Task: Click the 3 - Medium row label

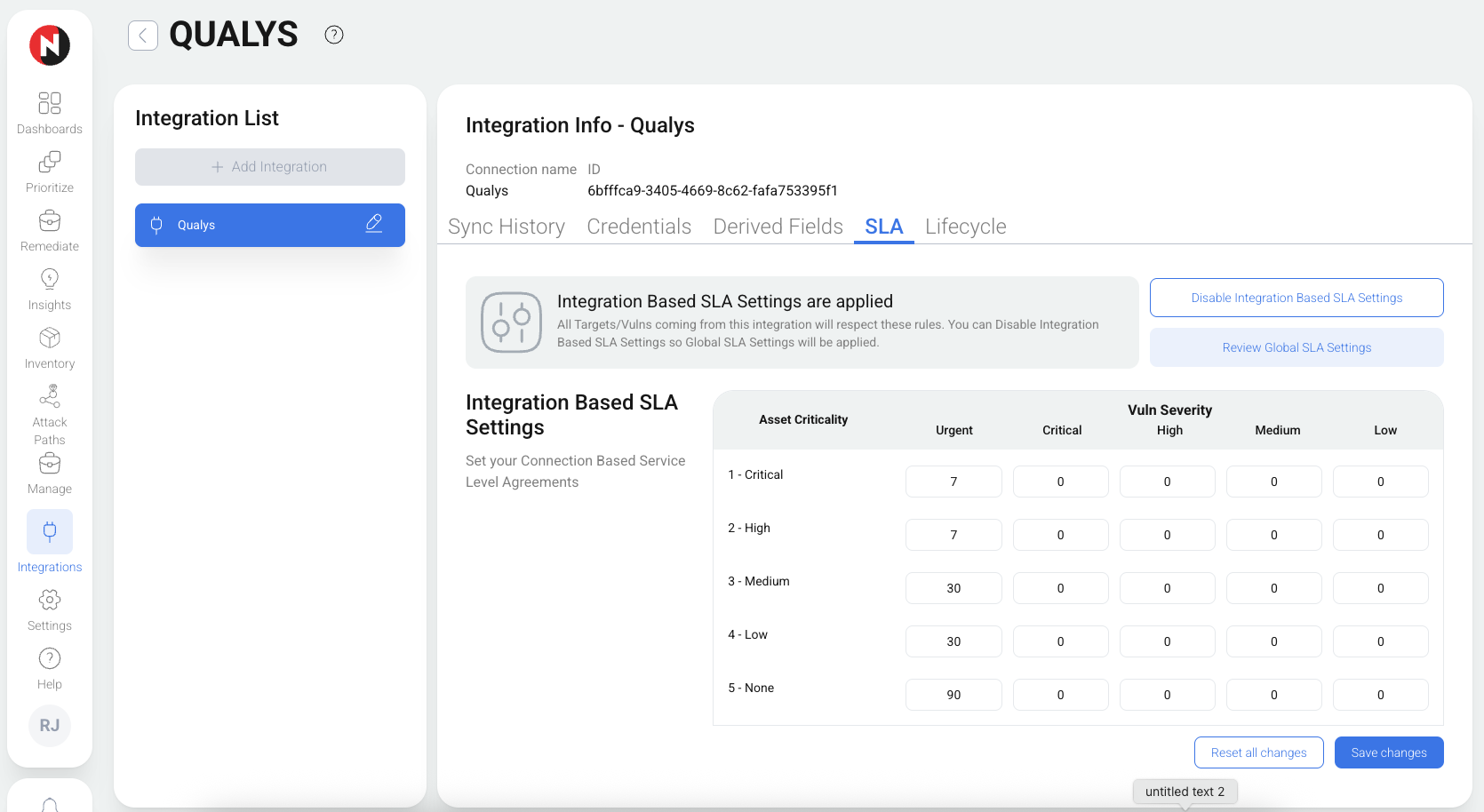Action: point(759,581)
